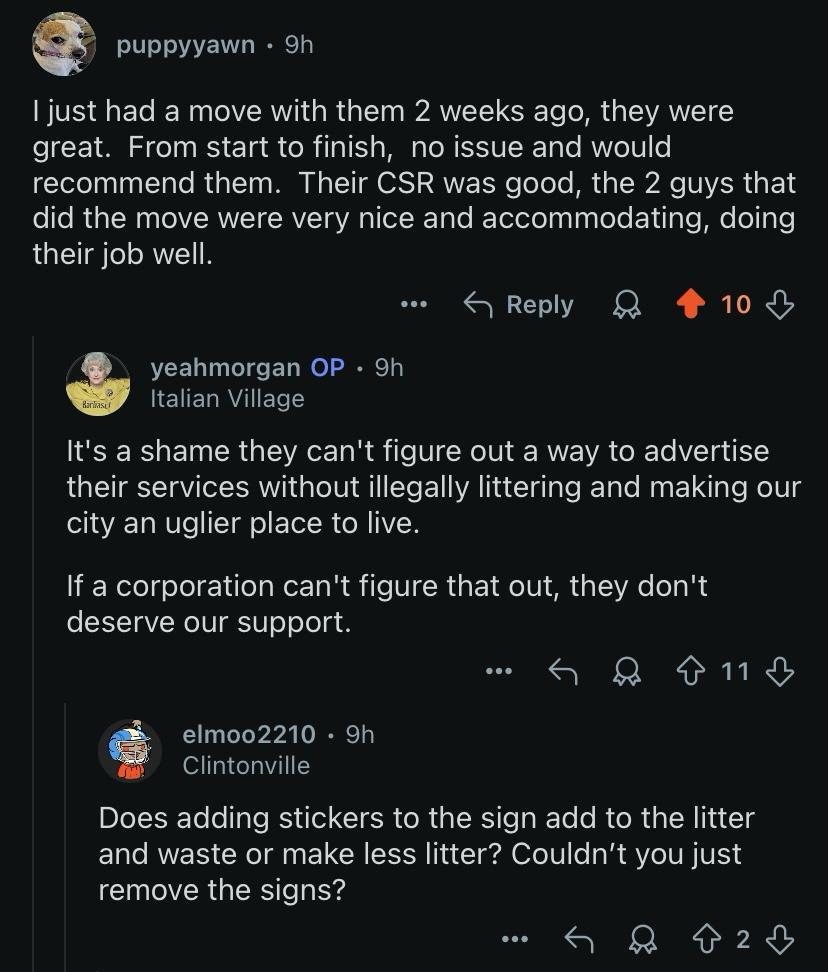View puppyyawn's dog avatar
828x972 pixels.
click(x=65, y=45)
